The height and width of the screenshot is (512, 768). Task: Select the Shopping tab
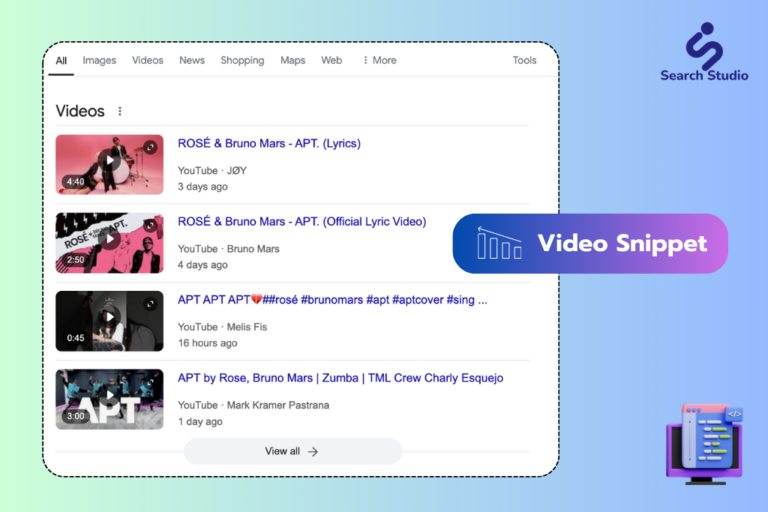[242, 60]
